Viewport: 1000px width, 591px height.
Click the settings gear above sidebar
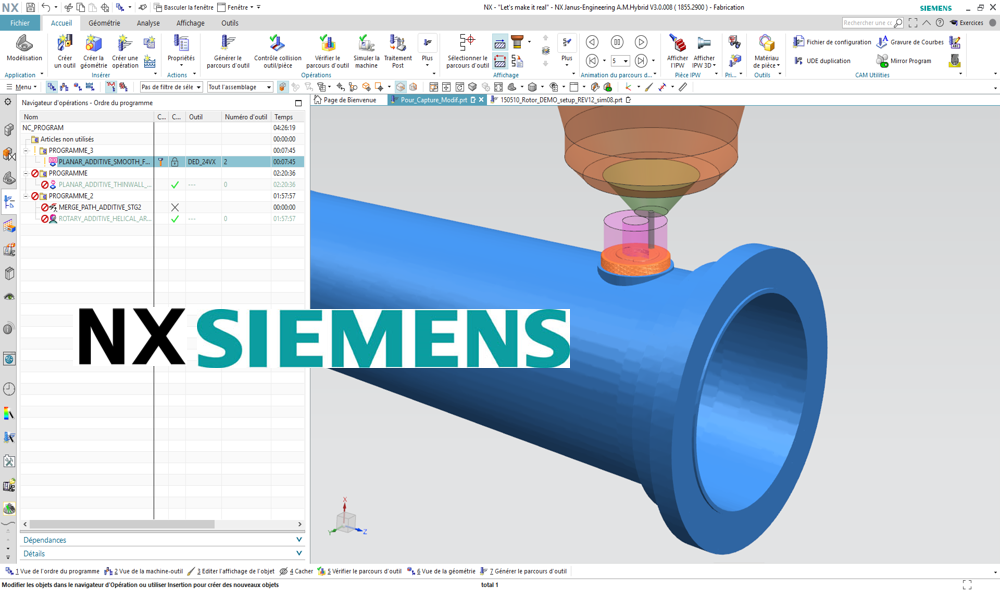coord(8,102)
